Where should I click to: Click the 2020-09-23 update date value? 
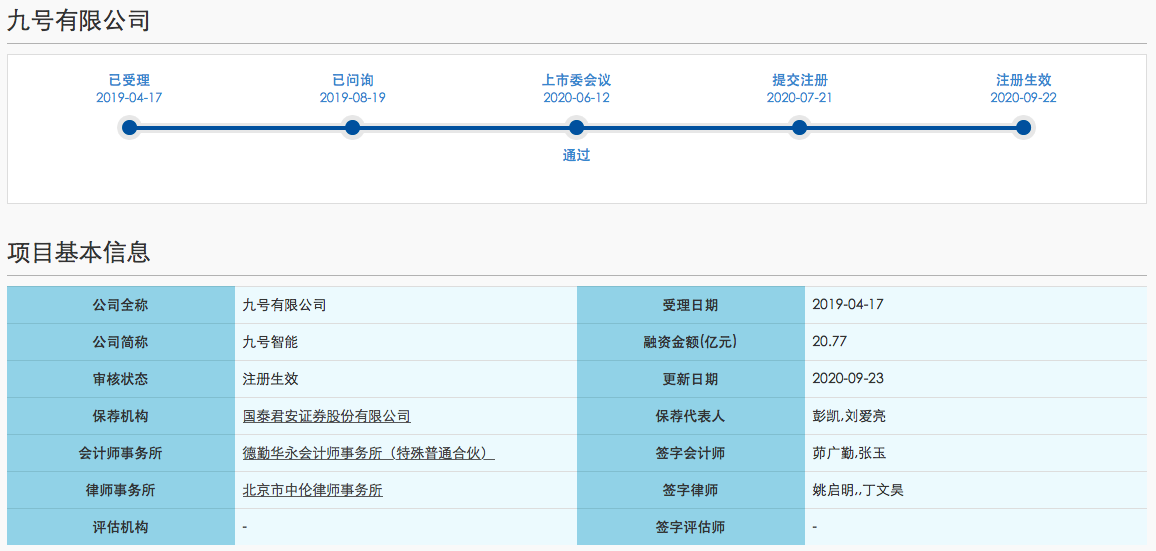(x=847, y=379)
